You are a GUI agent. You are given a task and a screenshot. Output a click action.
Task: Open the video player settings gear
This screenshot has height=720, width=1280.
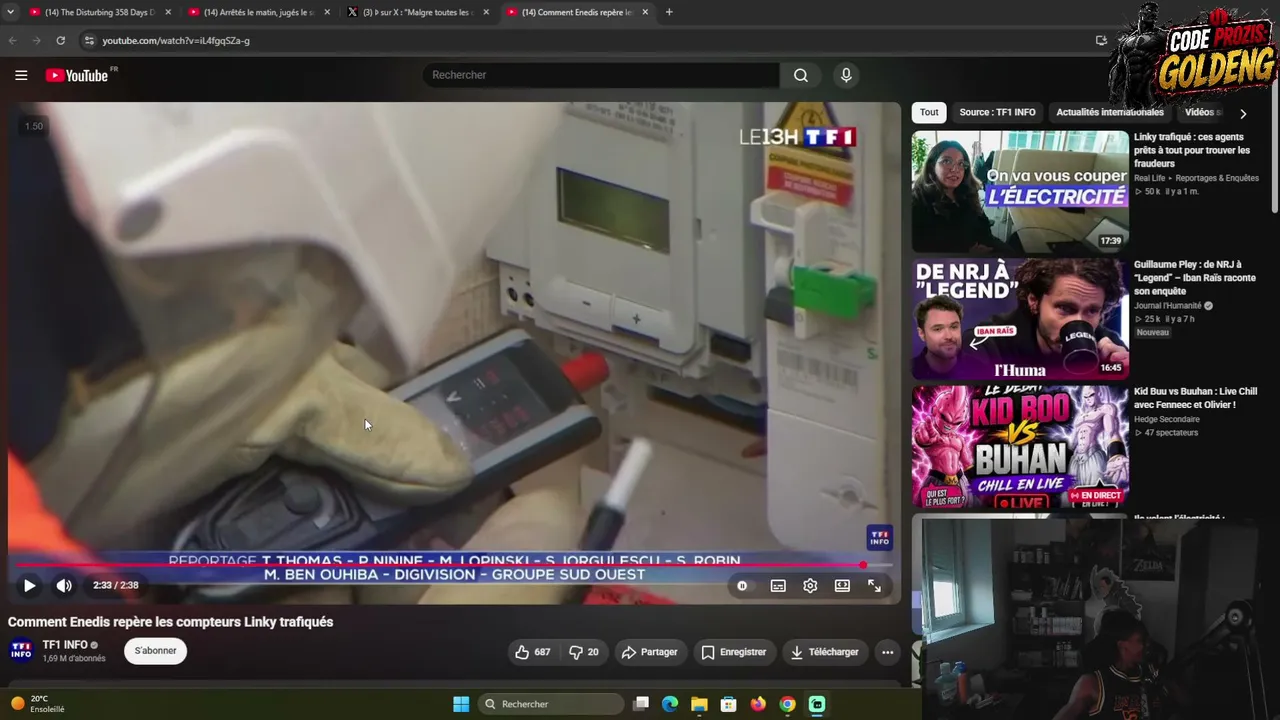810,586
